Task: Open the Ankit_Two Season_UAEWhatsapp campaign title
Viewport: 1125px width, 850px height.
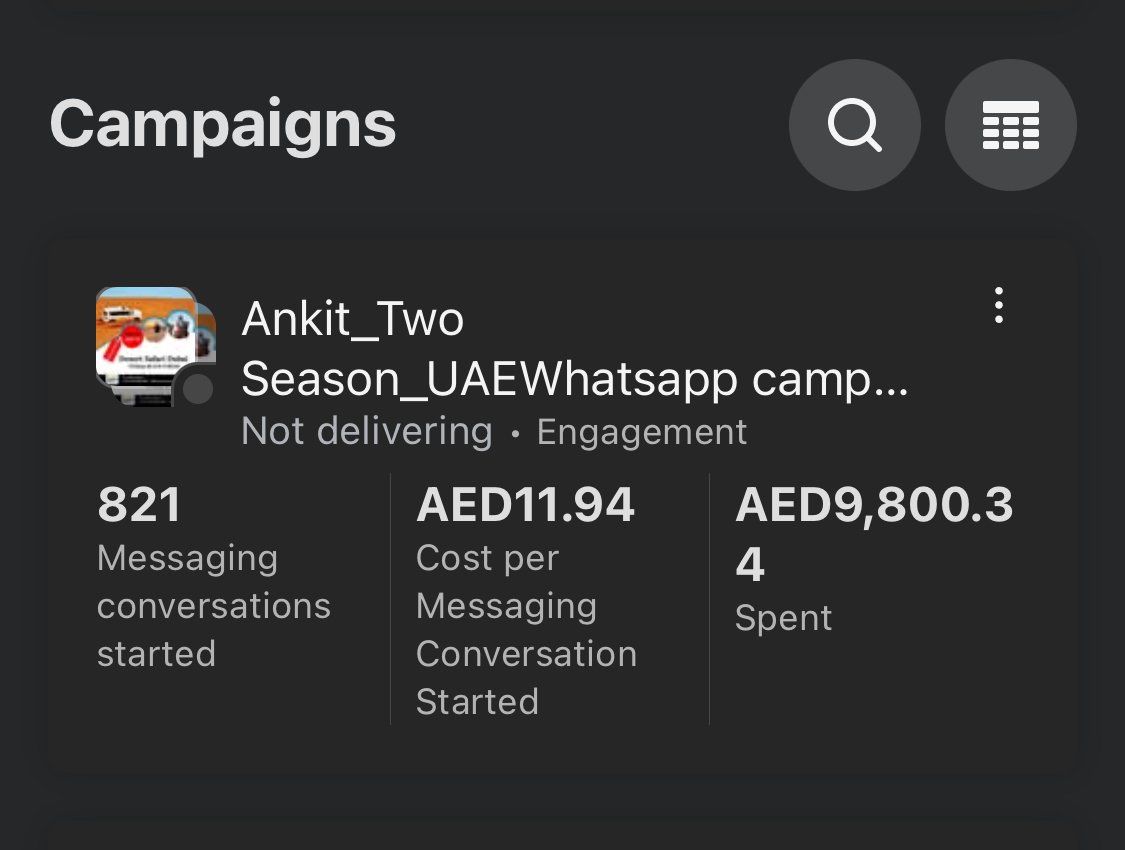Action: 574,349
